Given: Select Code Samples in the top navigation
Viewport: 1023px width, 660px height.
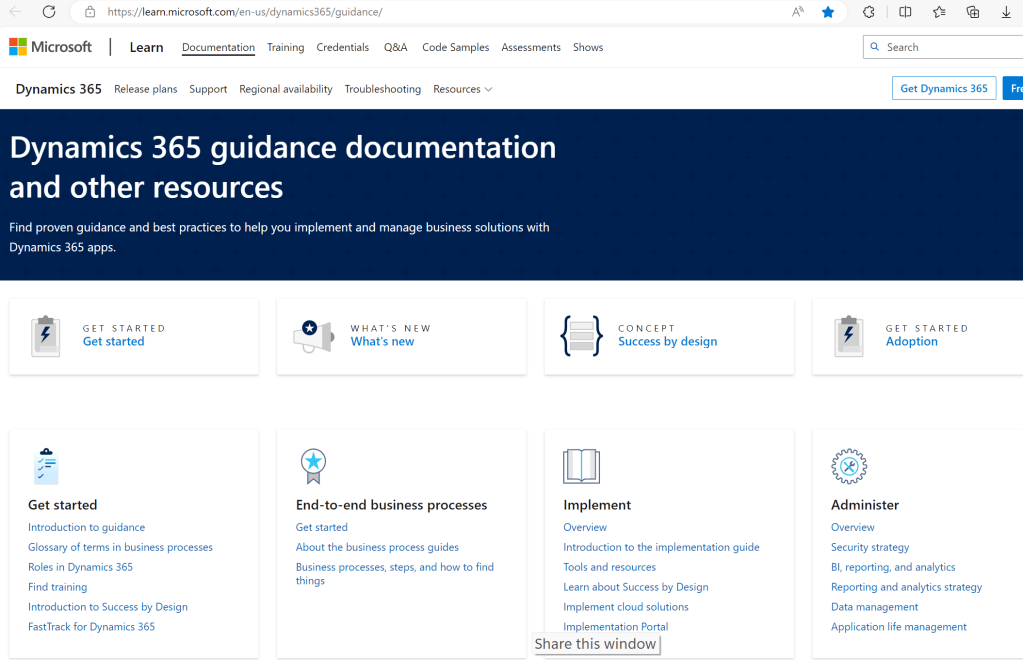Looking at the screenshot, I should click(x=455, y=47).
